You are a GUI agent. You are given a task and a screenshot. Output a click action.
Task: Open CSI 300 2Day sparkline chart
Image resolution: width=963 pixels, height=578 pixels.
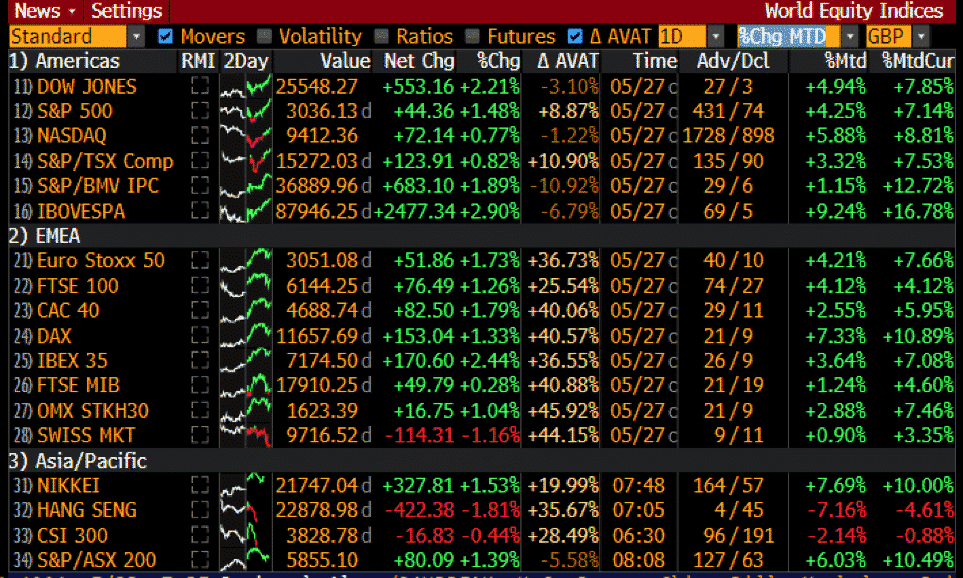[246, 535]
